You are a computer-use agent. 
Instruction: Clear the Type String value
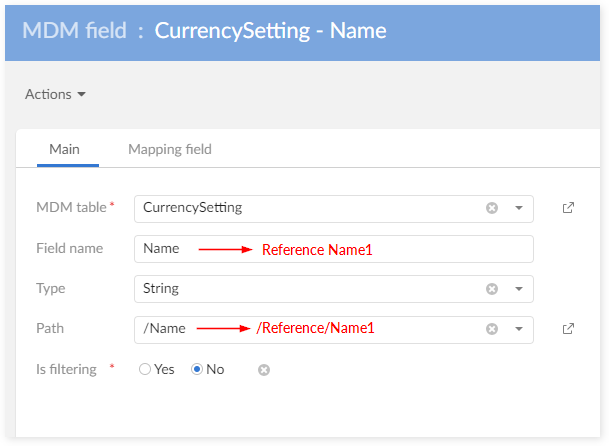tap(492, 289)
